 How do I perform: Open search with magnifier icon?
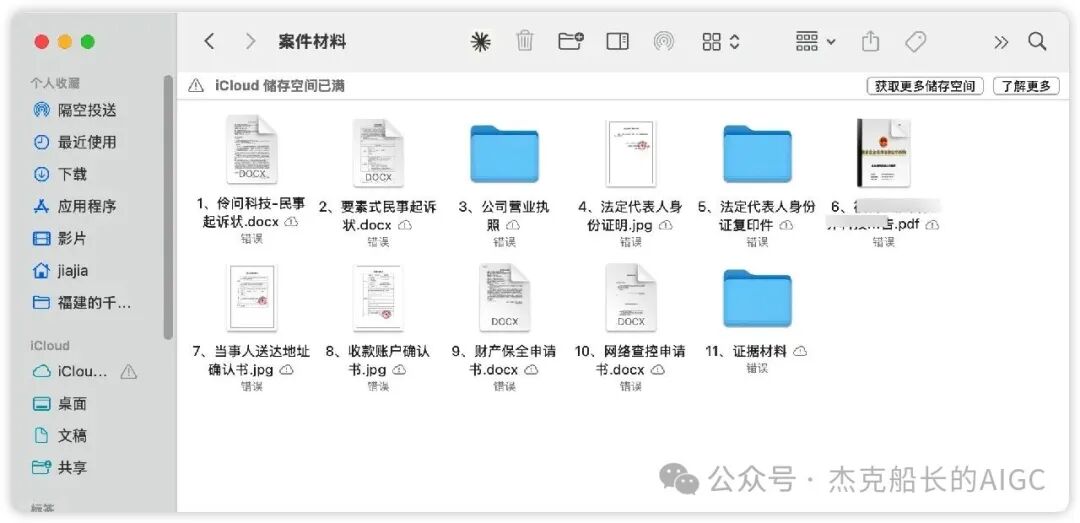coord(1037,42)
